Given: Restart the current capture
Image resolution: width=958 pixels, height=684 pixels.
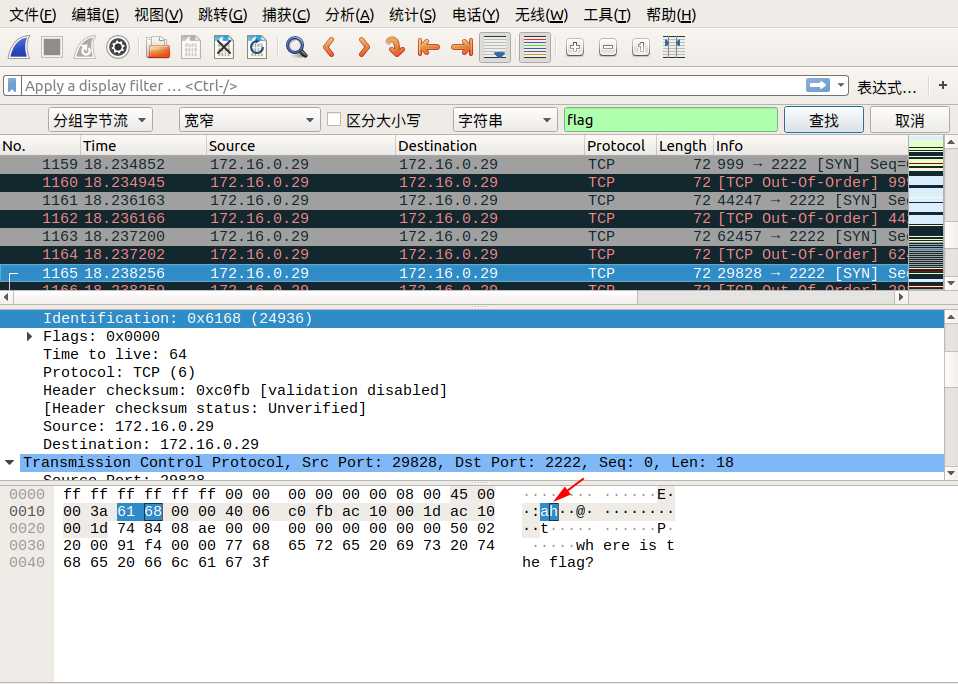Looking at the screenshot, I should click(85, 47).
